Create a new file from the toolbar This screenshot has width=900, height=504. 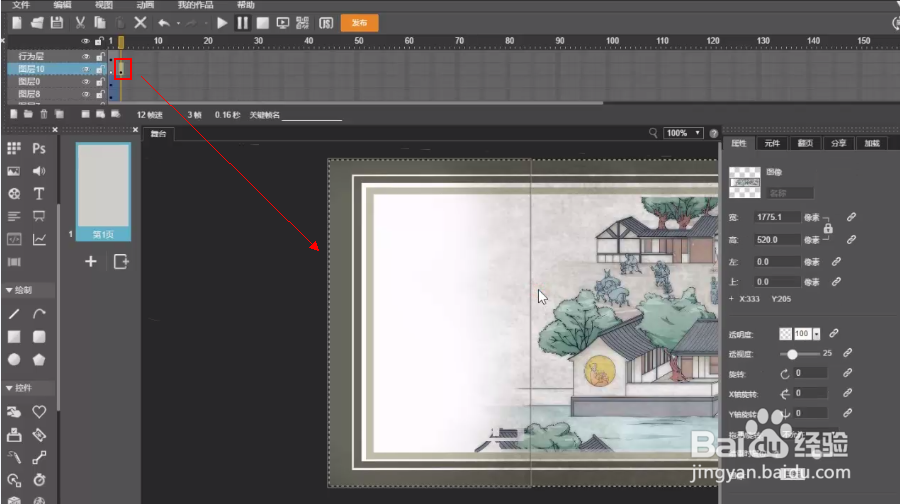coord(17,23)
